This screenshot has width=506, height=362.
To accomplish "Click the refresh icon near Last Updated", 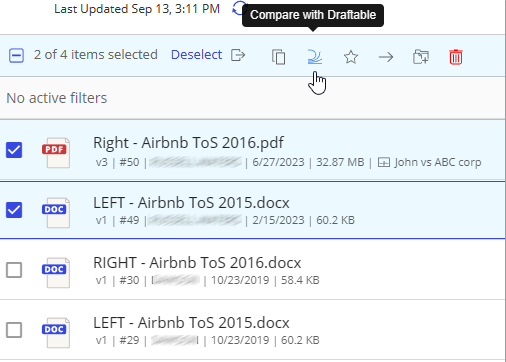I will [x=238, y=8].
